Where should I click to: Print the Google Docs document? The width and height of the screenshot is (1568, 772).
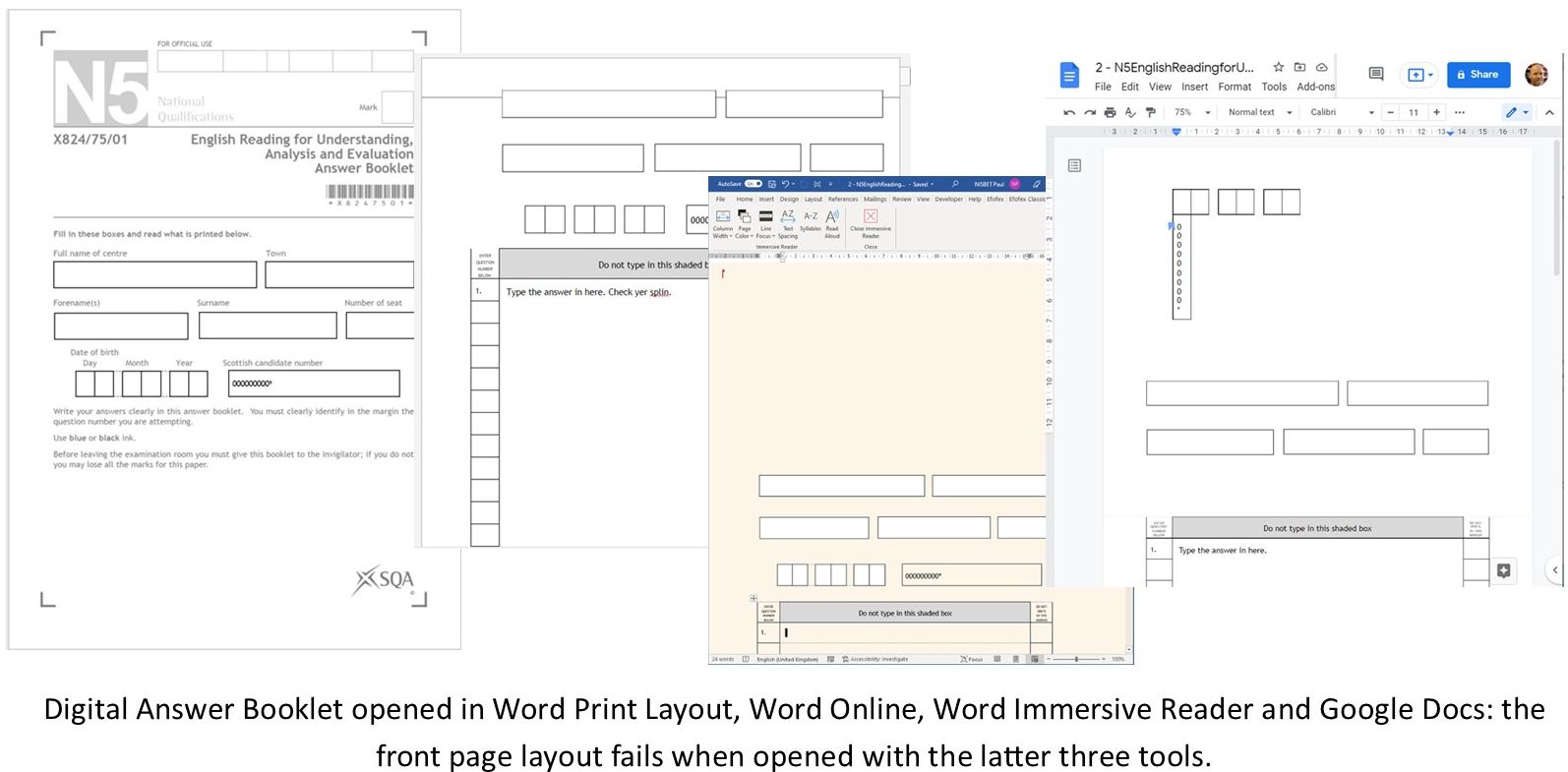pyautogui.click(x=1111, y=112)
